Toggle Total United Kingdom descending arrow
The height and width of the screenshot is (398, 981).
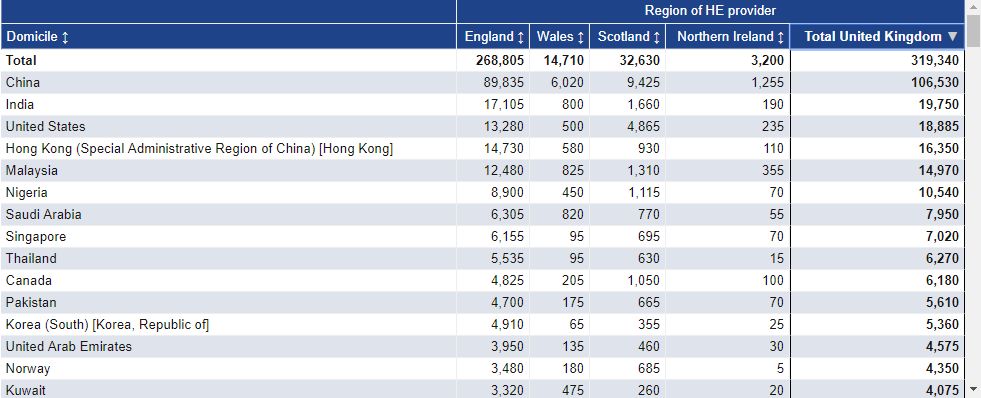pyautogui.click(x=952, y=37)
